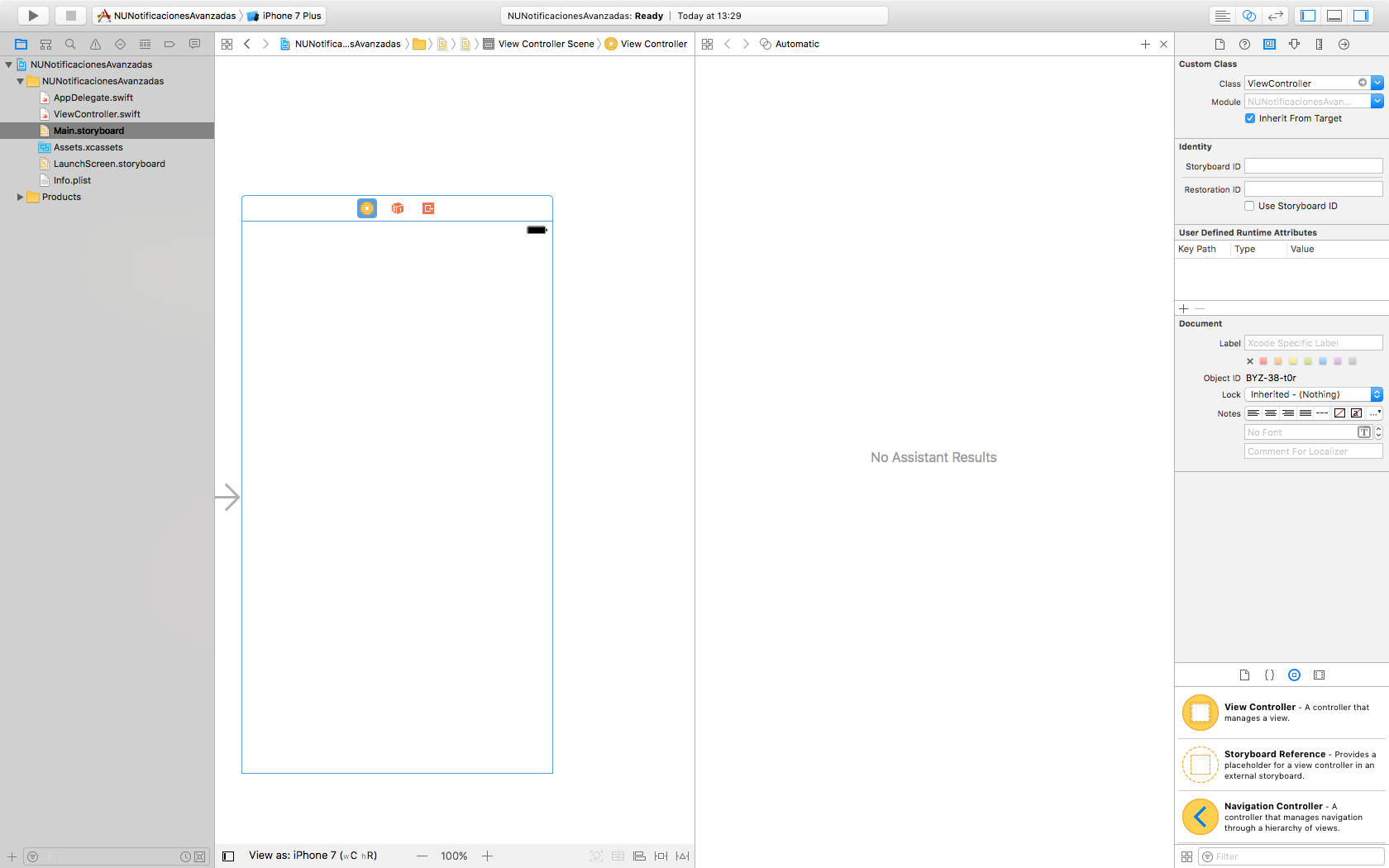Screen dimensions: 1389x868
Task: Collapse the NUNotificacionesAvanzadas group folder
Action: pyautogui.click(x=20, y=81)
